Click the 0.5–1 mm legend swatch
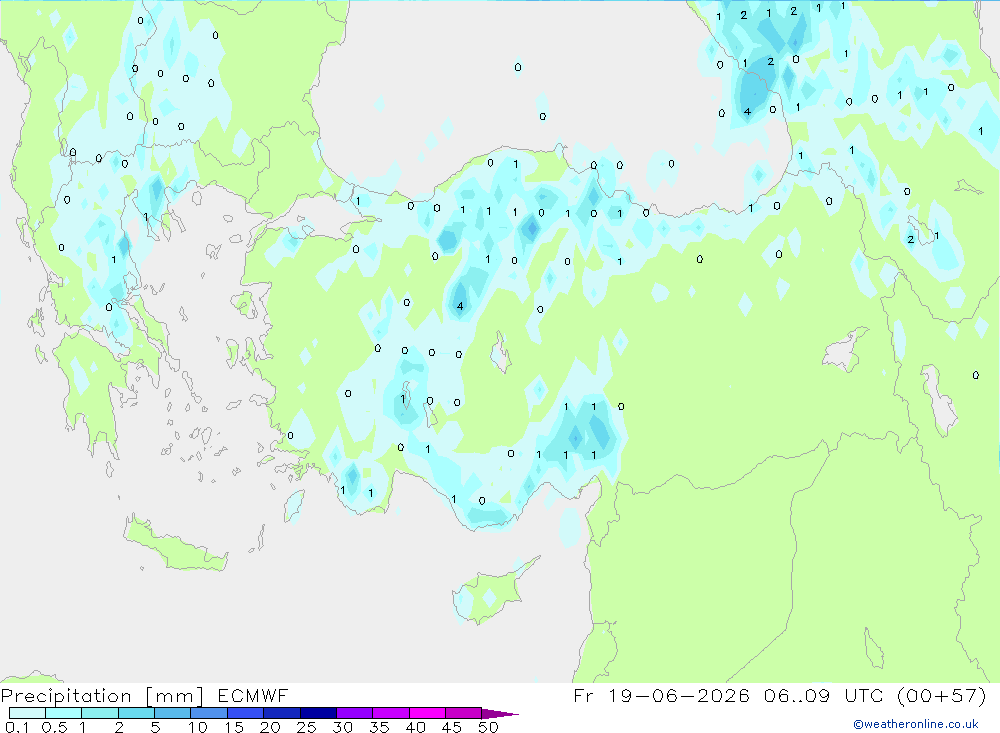Screen dimensions: 1000x733 click(x=64, y=713)
